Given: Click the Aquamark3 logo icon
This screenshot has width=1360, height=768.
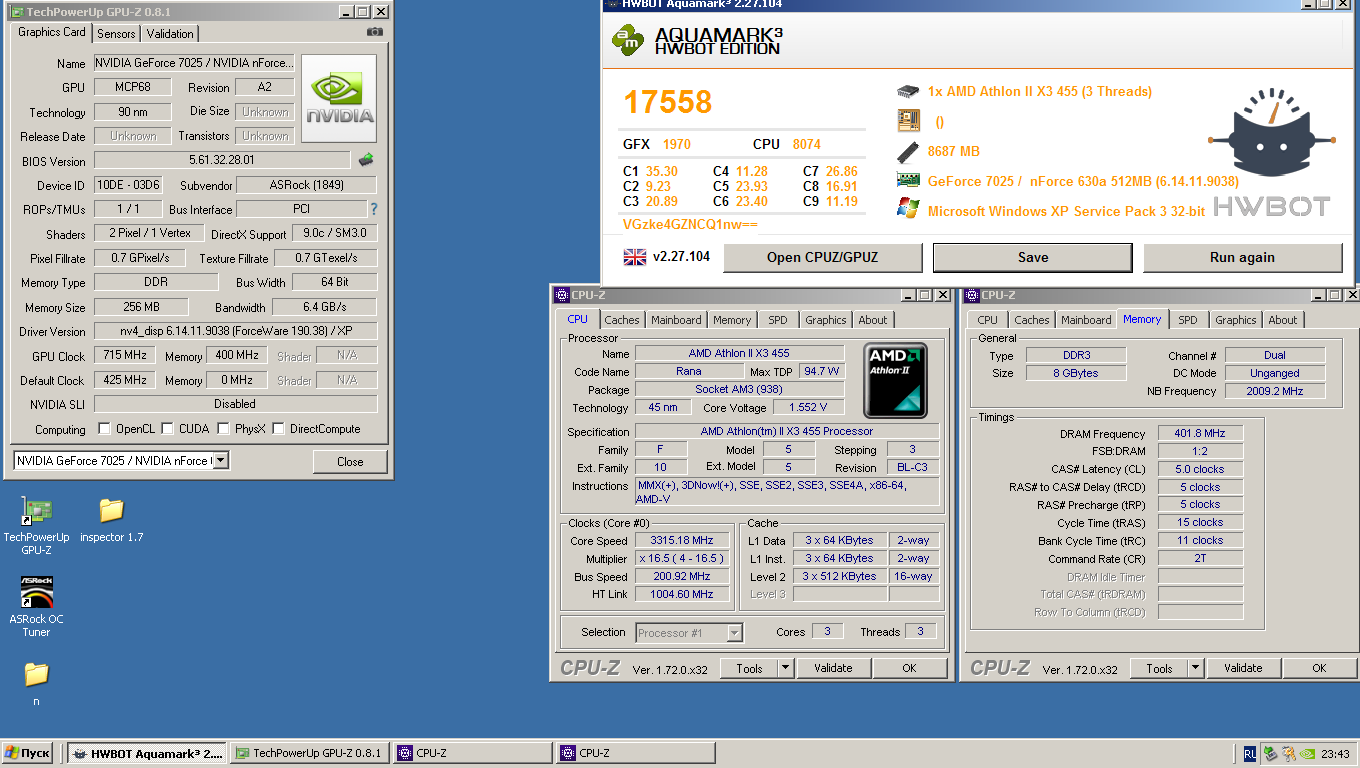Looking at the screenshot, I should click(628, 40).
